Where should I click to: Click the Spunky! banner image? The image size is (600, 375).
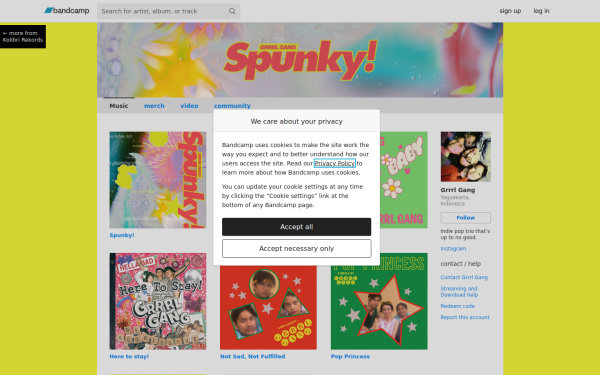pos(300,60)
